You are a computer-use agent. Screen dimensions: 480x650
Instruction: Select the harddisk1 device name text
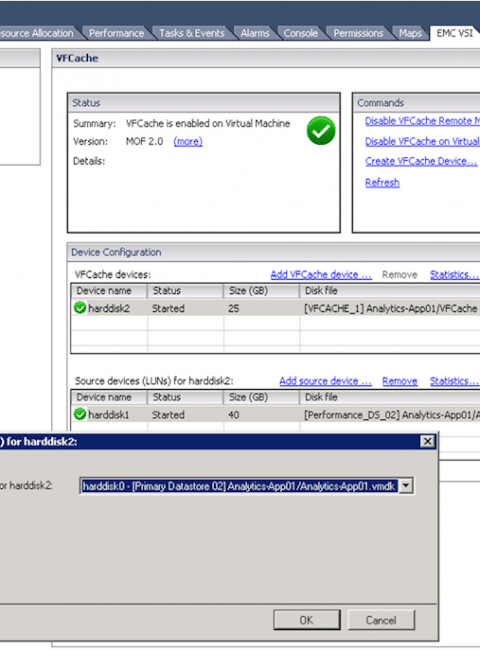(109, 415)
